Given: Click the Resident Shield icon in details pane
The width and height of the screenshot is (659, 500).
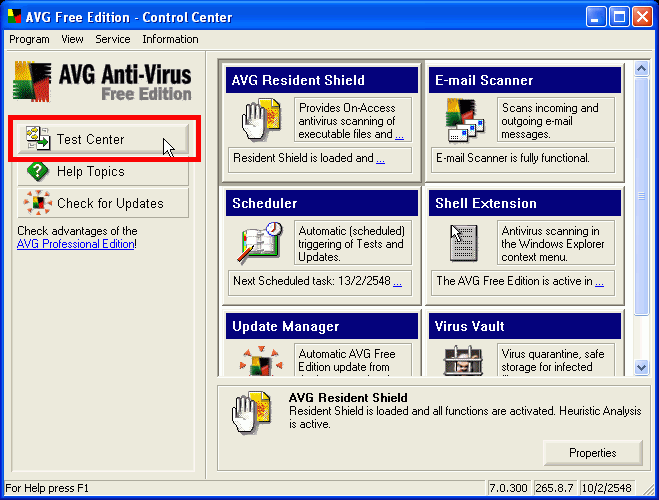Looking at the screenshot, I should [251, 412].
